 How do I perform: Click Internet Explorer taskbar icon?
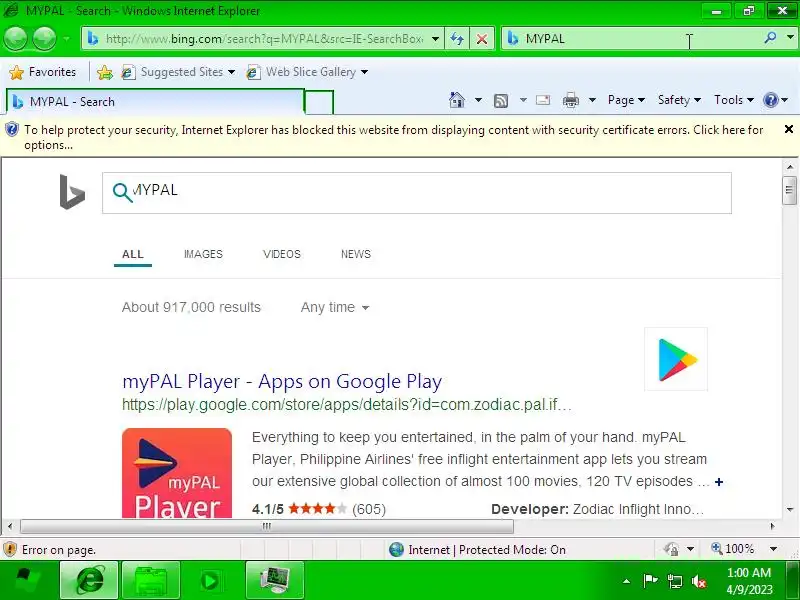coord(89,580)
